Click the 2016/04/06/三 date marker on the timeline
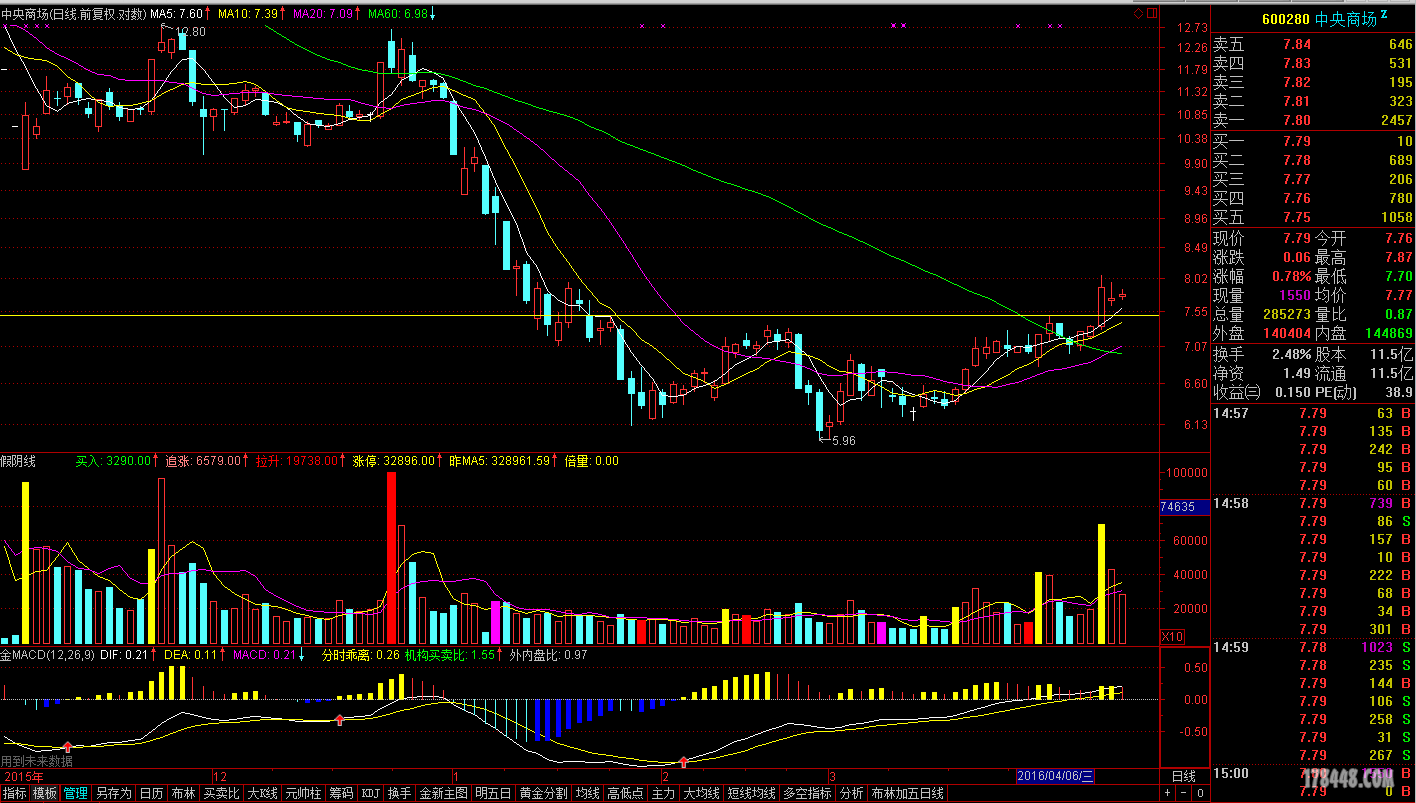The image size is (1416, 803). pos(1056,776)
